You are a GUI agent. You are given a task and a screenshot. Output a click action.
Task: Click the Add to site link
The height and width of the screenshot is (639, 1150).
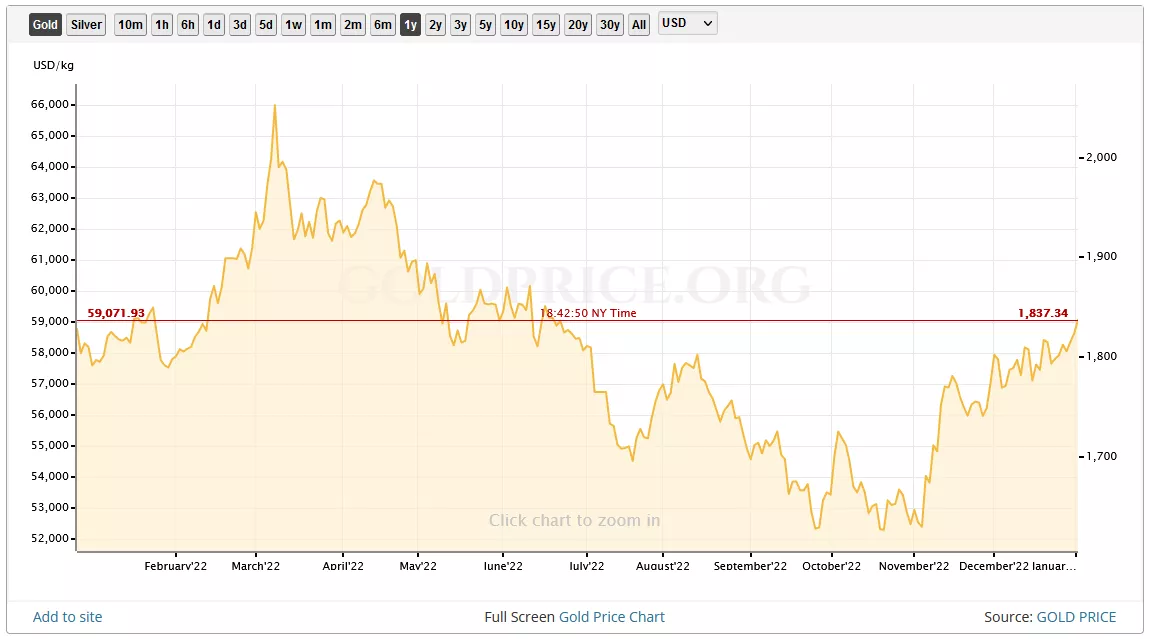click(68, 617)
